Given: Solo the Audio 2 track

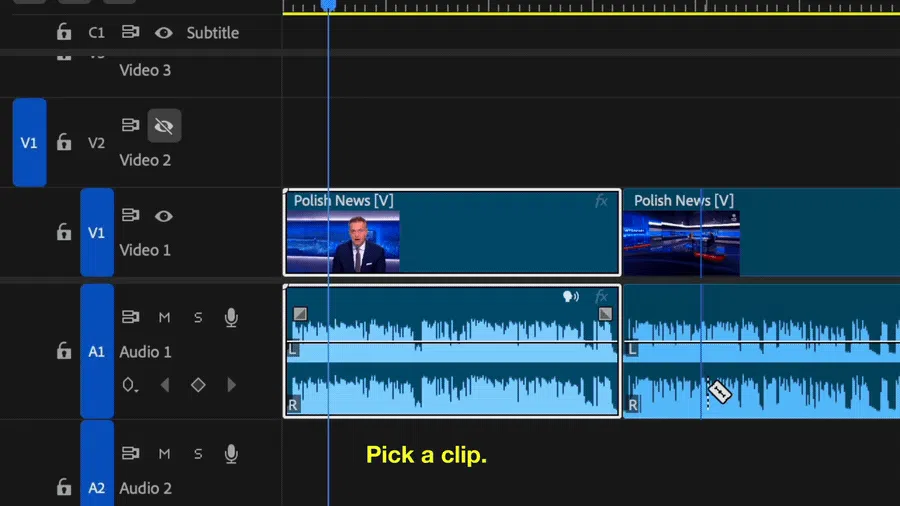Looking at the screenshot, I should coord(198,454).
